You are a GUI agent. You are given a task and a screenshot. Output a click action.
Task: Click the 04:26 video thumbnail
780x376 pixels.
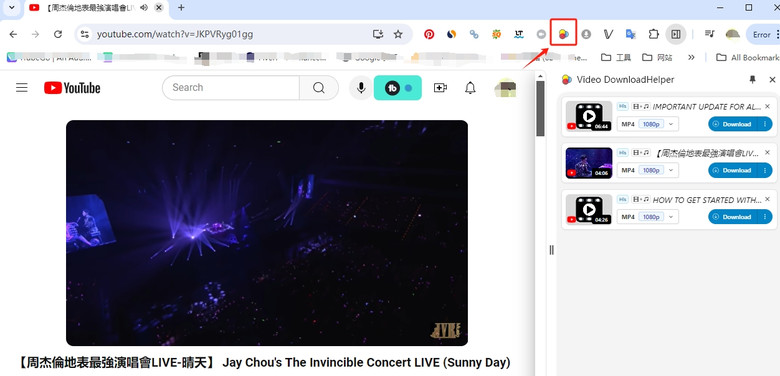(589, 209)
